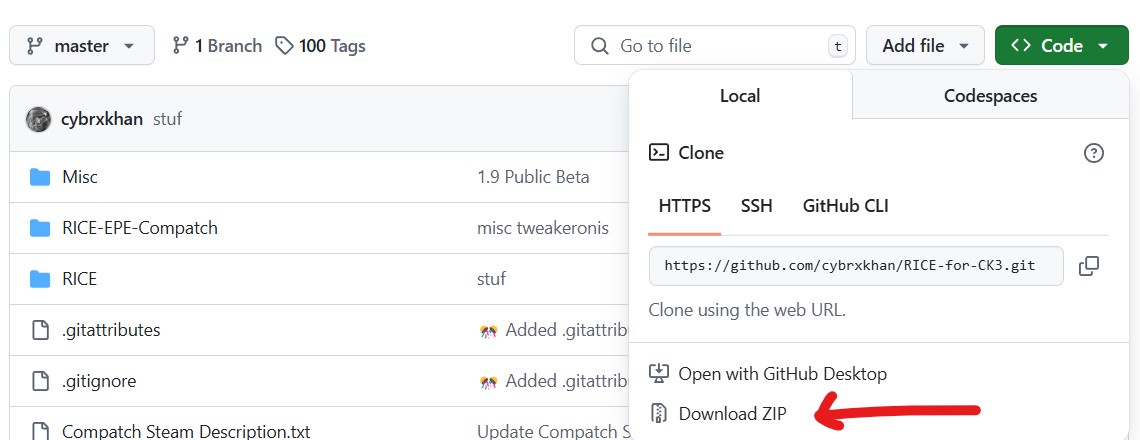Screen dimensions: 1140x440
Task: Click the Download ZIP icon
Action: pos(658,413)
